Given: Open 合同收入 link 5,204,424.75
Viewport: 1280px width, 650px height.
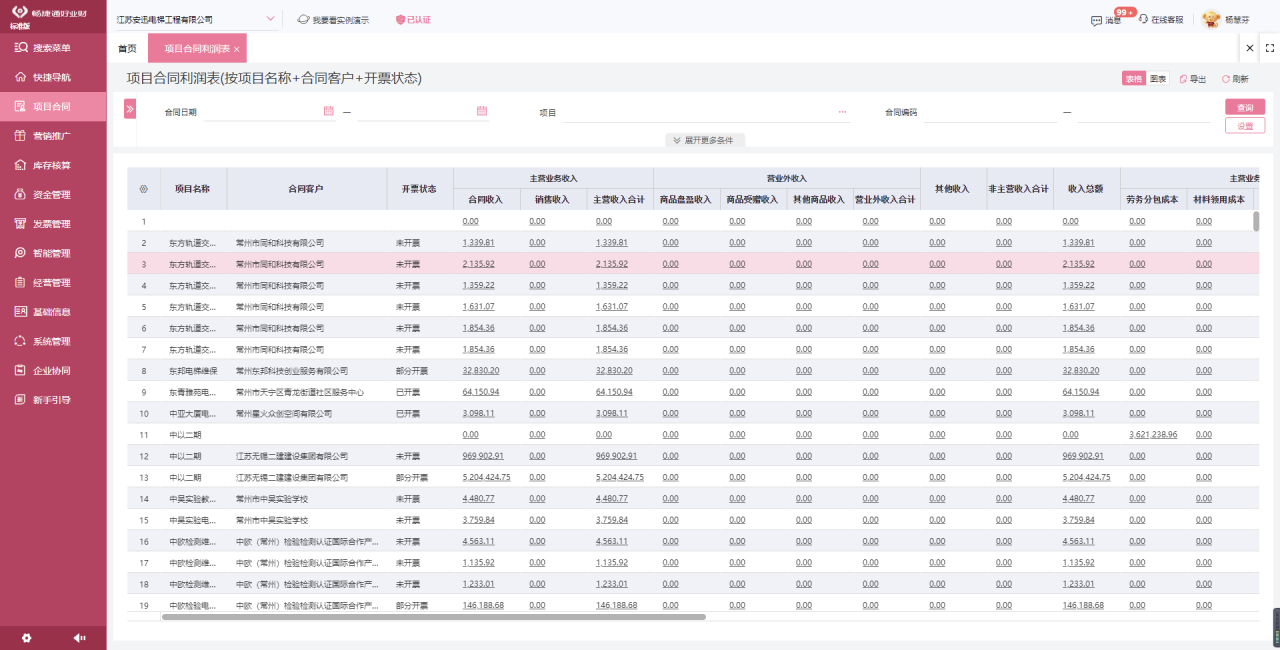Looking at the screenshot, I should click(x=487, y=477).
